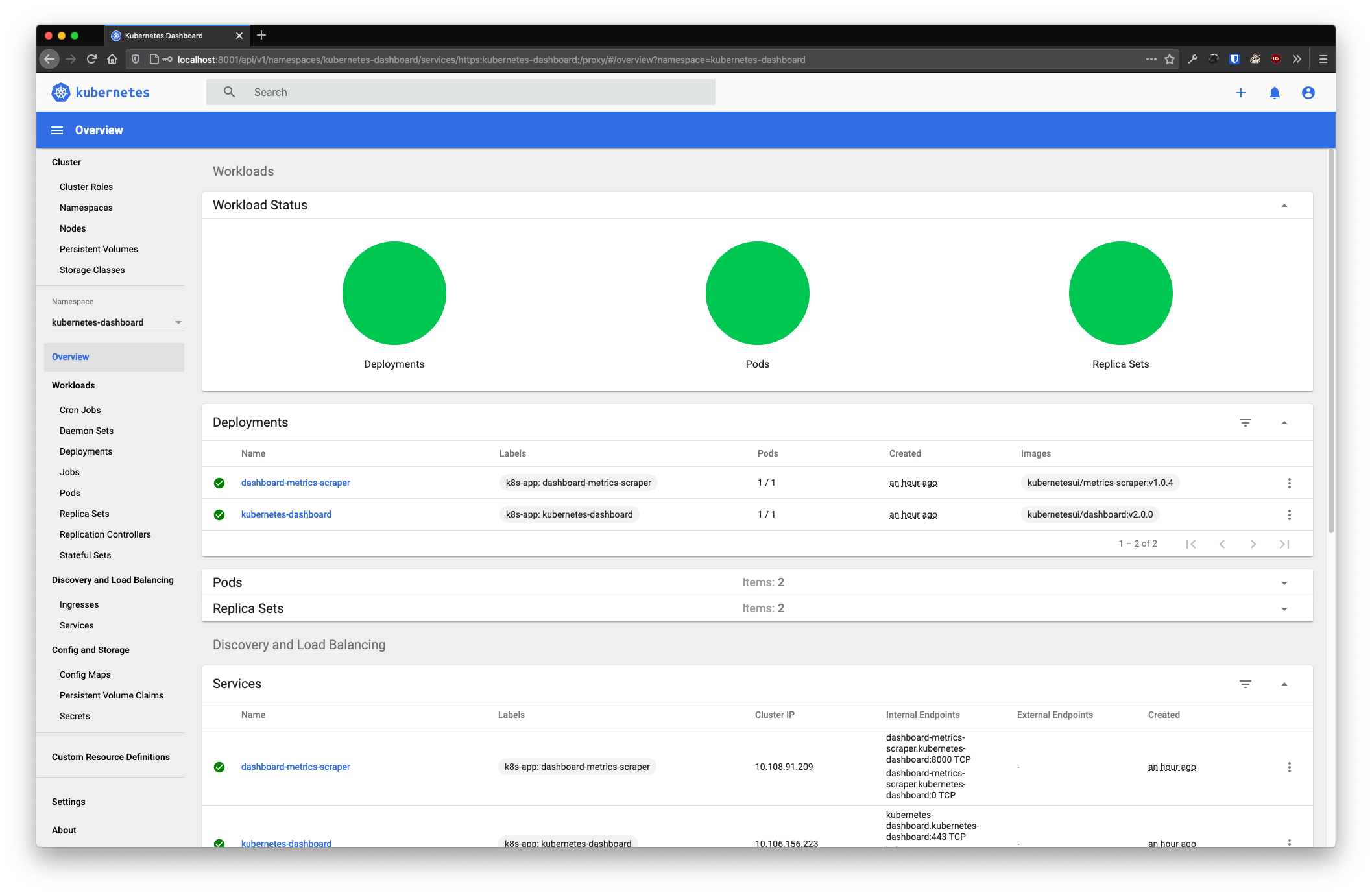
Task: Sort Deployments by Name column header
Action: pyautogui.click(x=253, y=453)
